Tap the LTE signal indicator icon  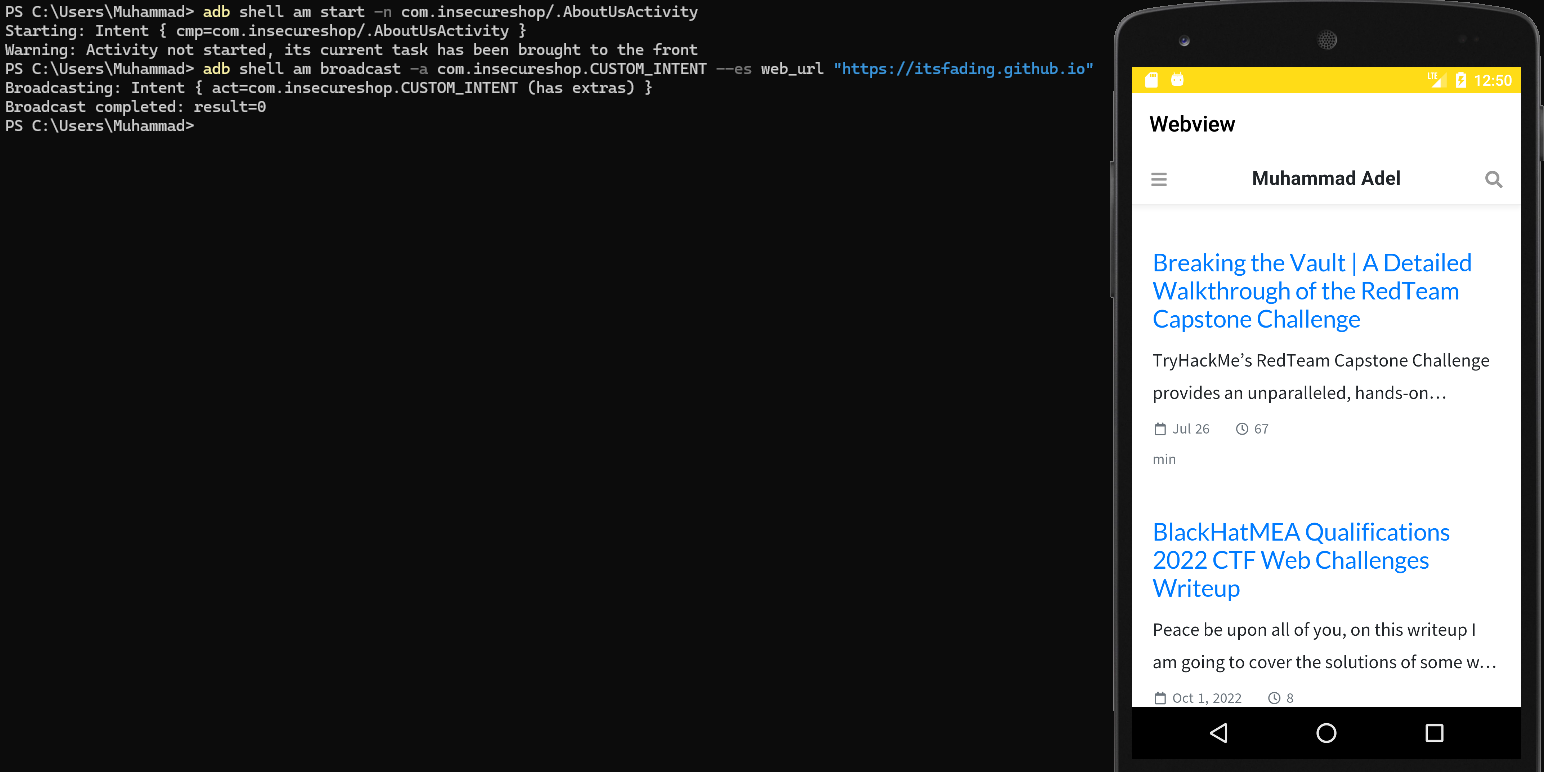1438,80
